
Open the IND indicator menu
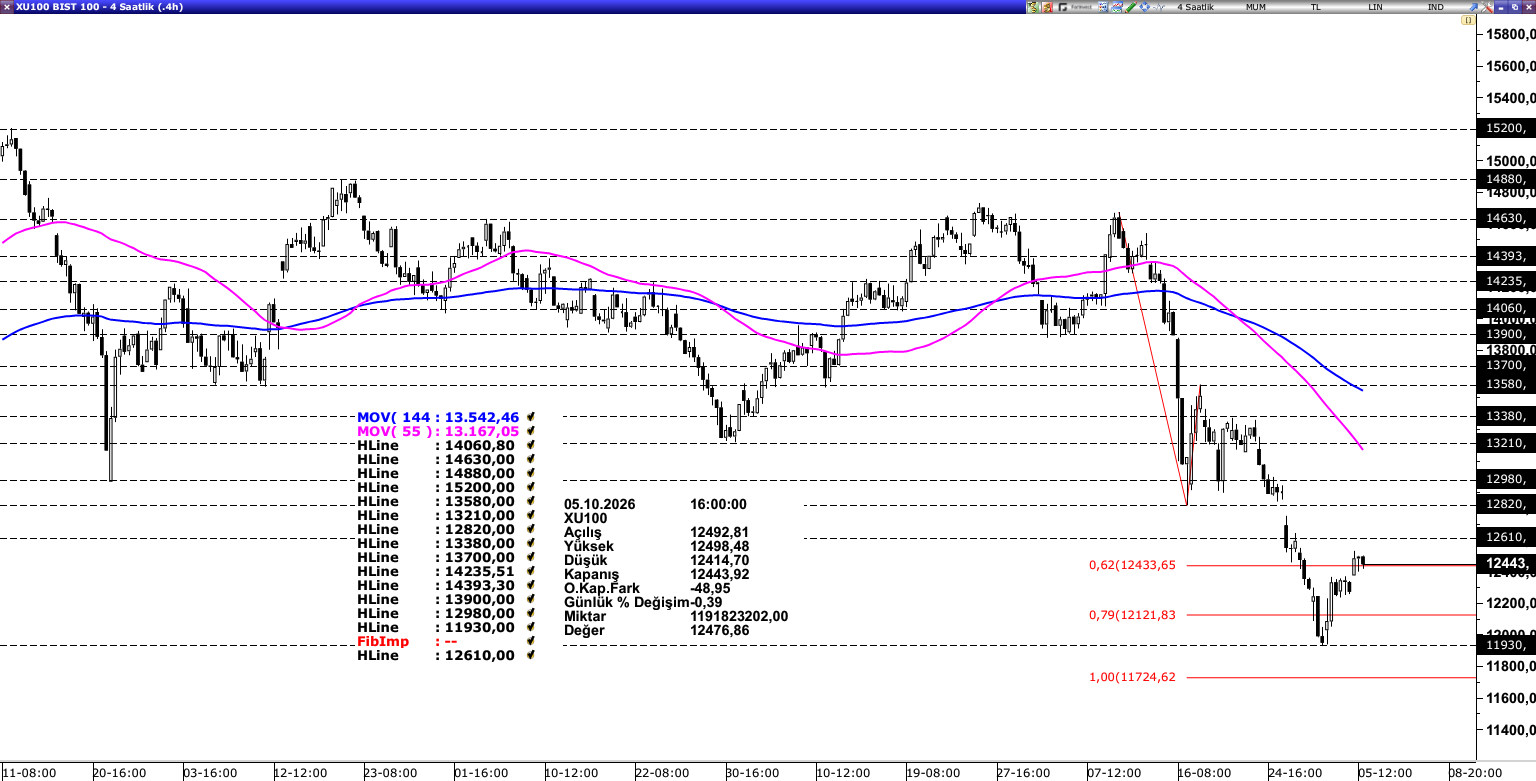pos(1436,7)
